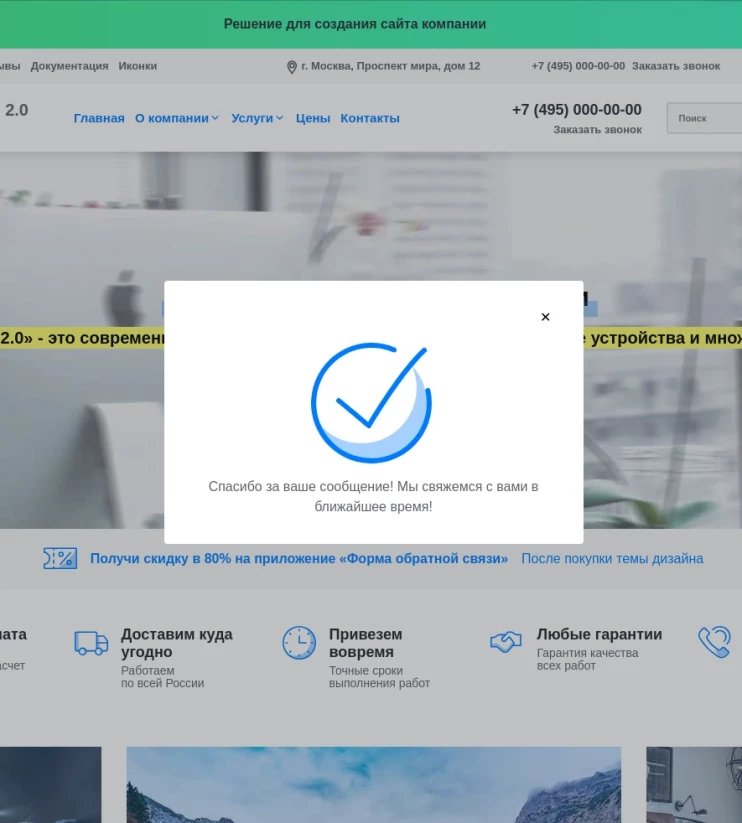Click the location pin icon near address
Image resolution: width=742 pixels, height=823 pixels.
(292, 67)
